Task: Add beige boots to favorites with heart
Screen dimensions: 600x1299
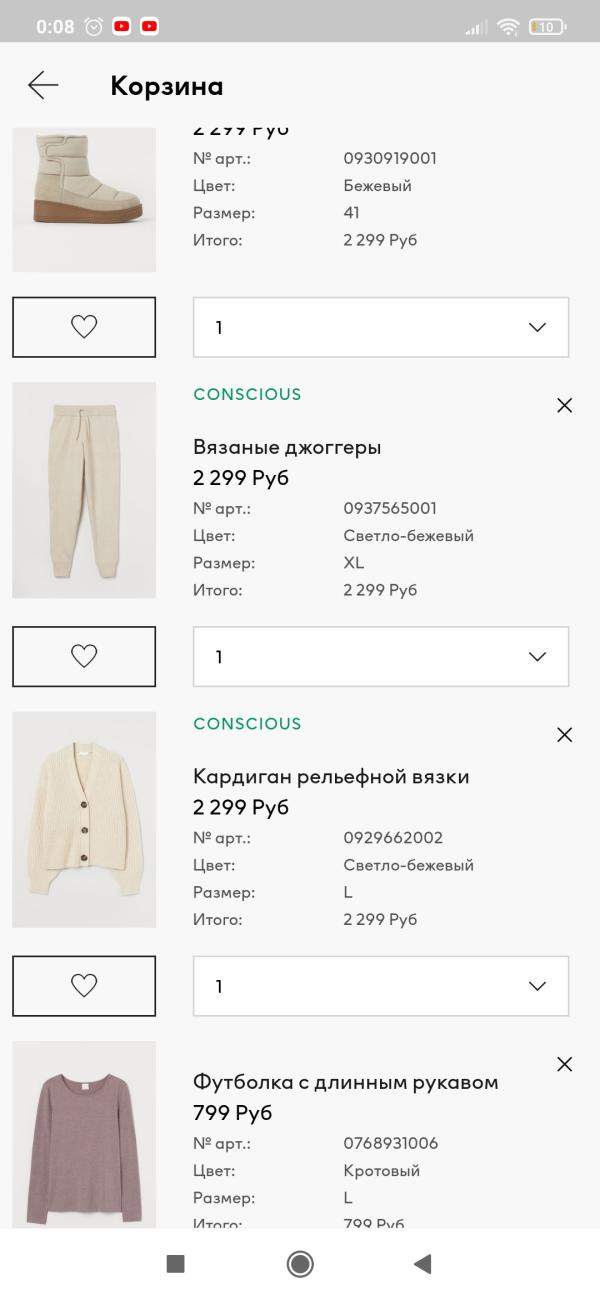Action: click(84, 327)
